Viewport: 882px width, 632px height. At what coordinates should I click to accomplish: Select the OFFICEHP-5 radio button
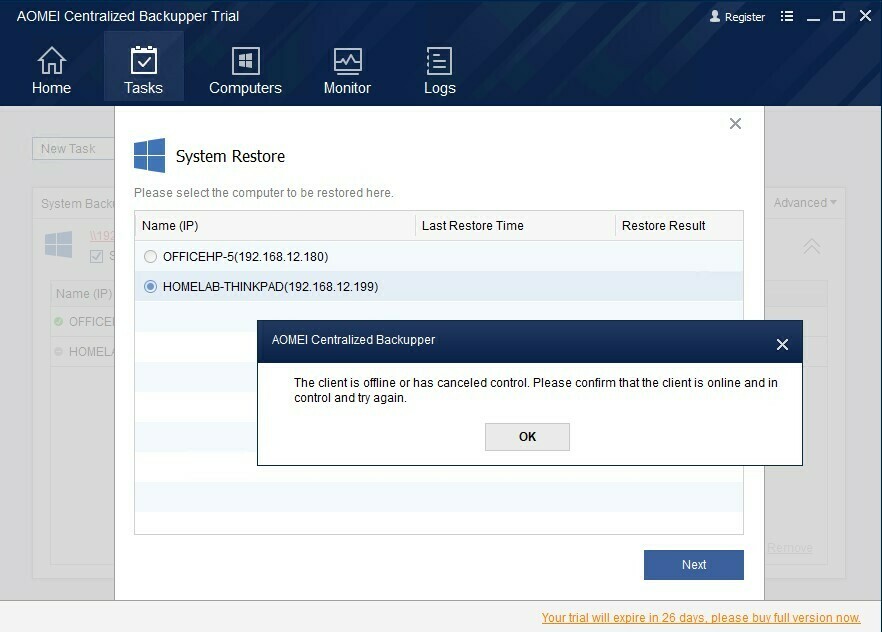(x=150, y=256)
